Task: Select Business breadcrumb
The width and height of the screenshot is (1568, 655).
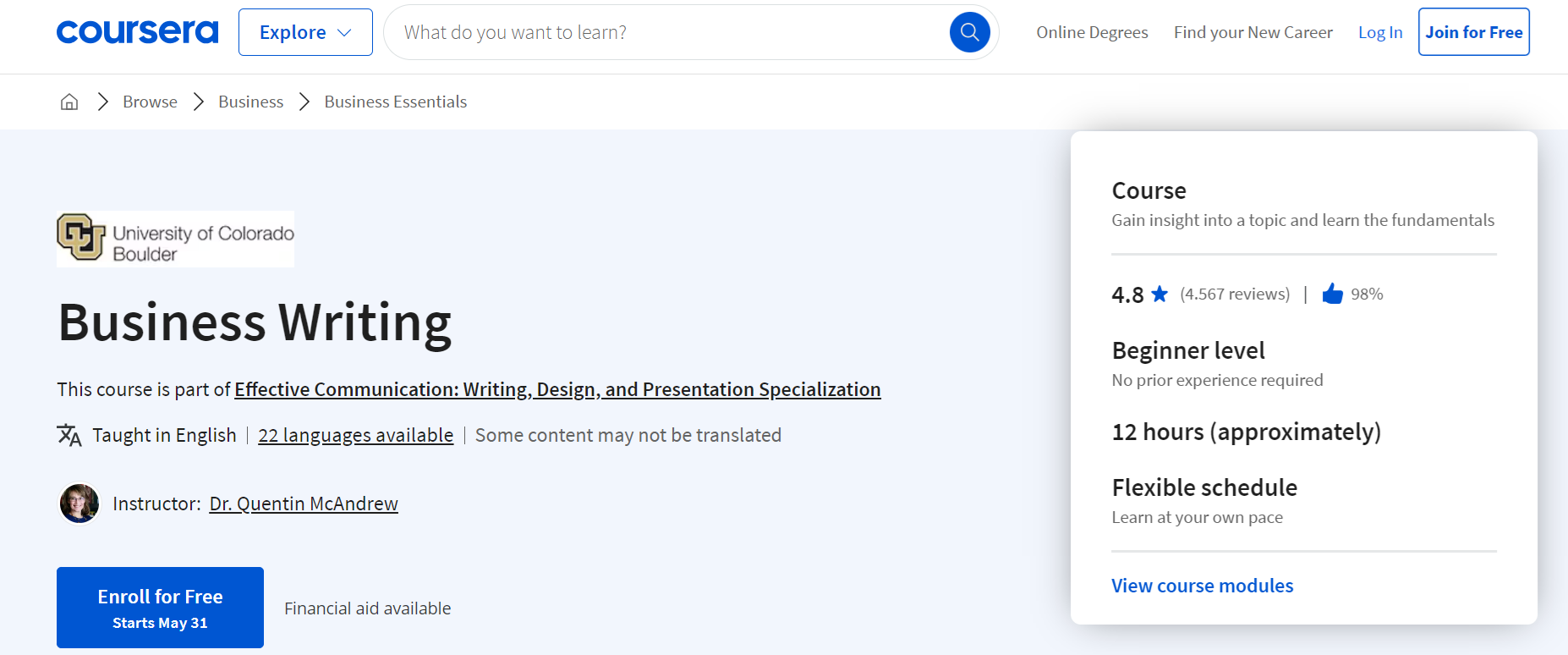Action: click(250, 102)
